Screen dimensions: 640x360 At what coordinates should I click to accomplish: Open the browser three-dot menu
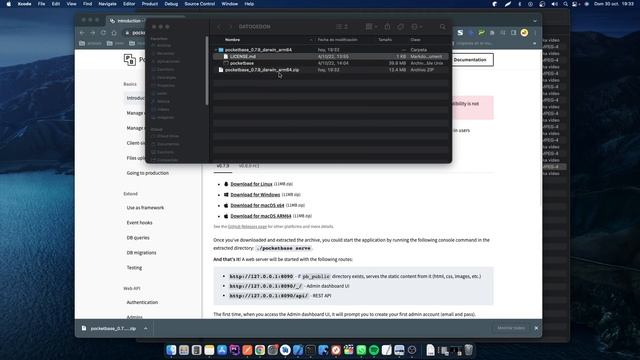click(x=535, y=33)
